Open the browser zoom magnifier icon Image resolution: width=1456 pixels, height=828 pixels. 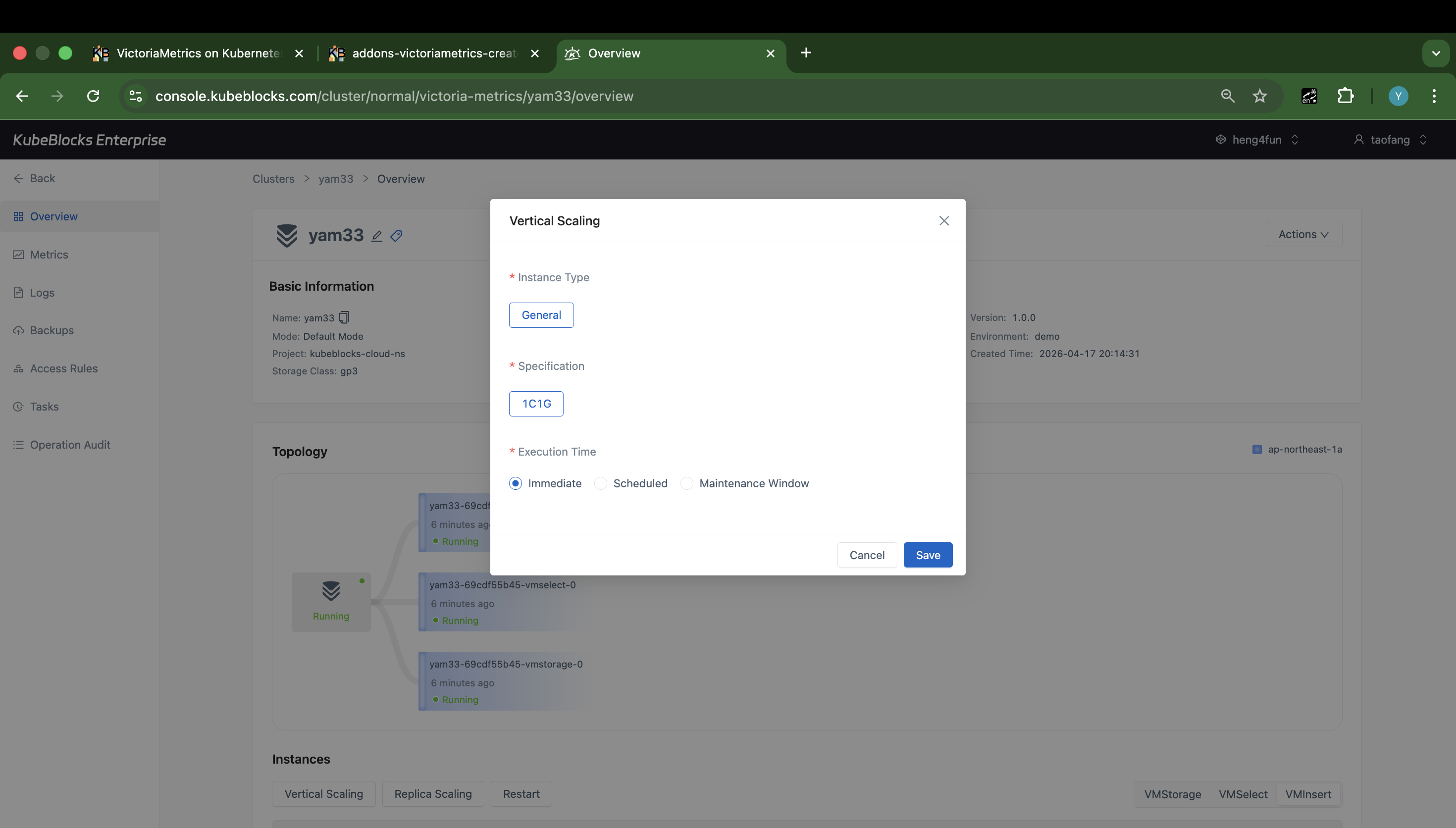1228,96
